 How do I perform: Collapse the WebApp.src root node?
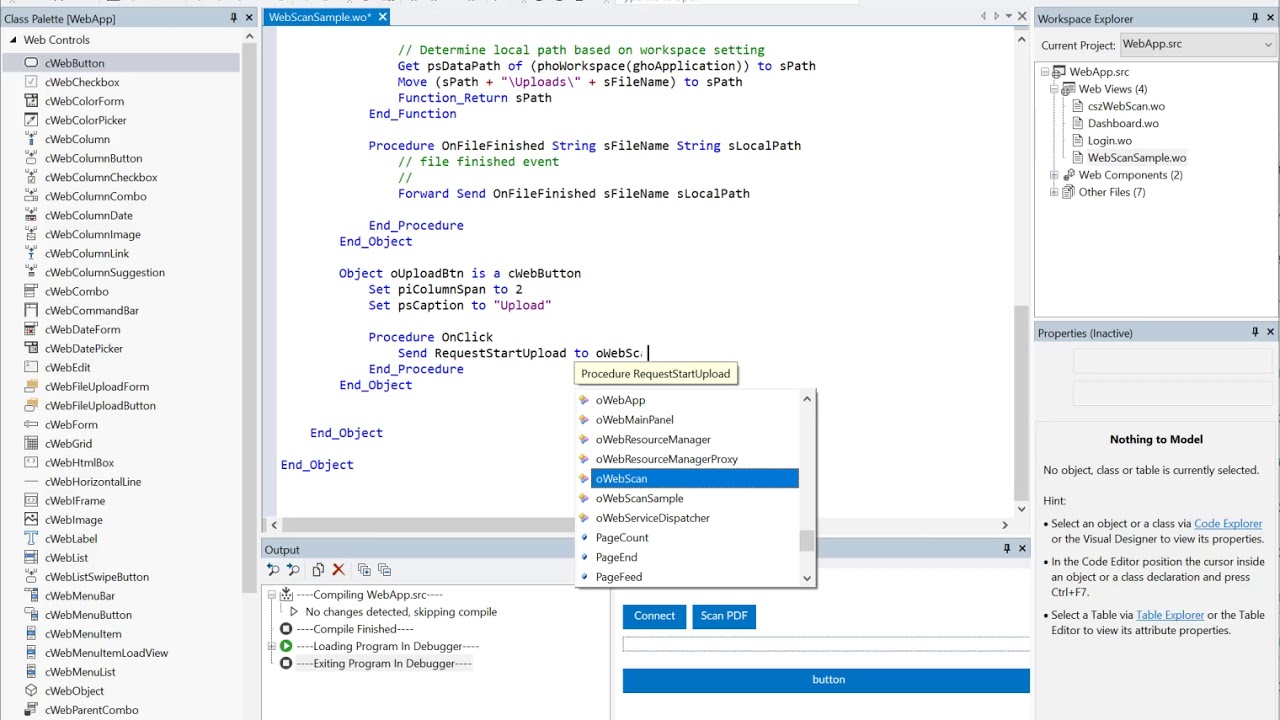tap(1045, 72)
